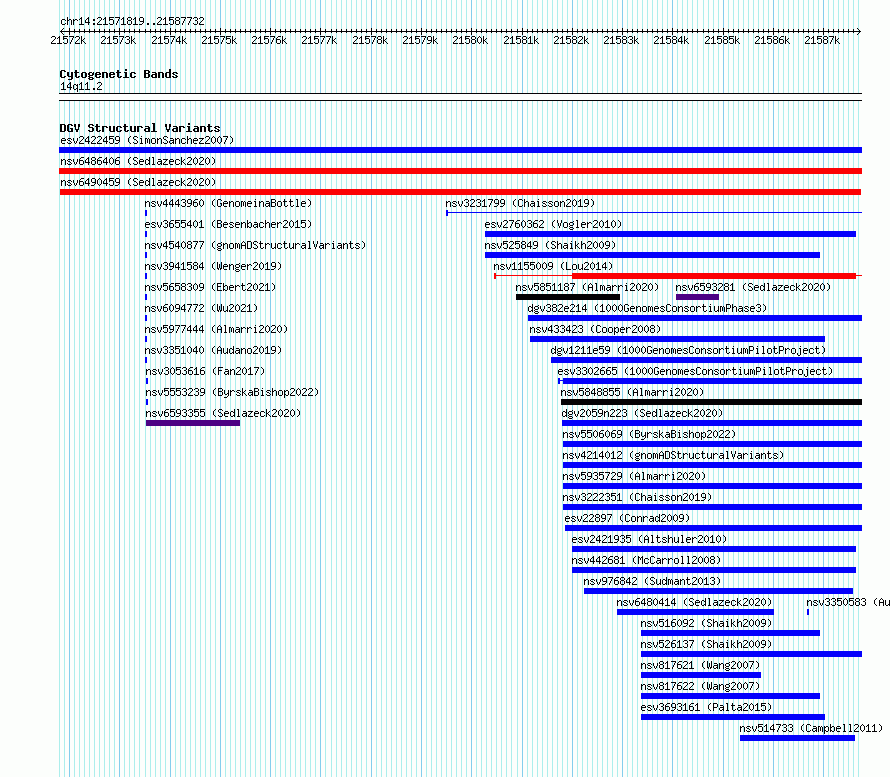
Task: Select nsv3941584 (Wenger2019) label
Action: [x=213, y=266]
